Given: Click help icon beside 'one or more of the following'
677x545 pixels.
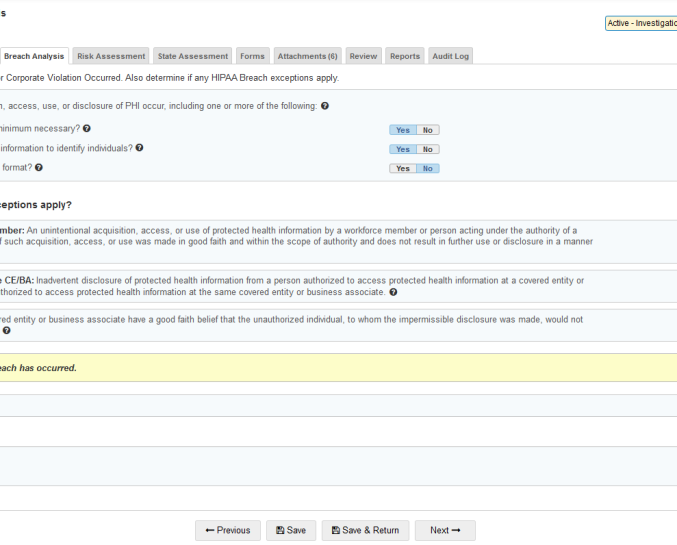Looking at the screenshot, I should tap(325, 106).
